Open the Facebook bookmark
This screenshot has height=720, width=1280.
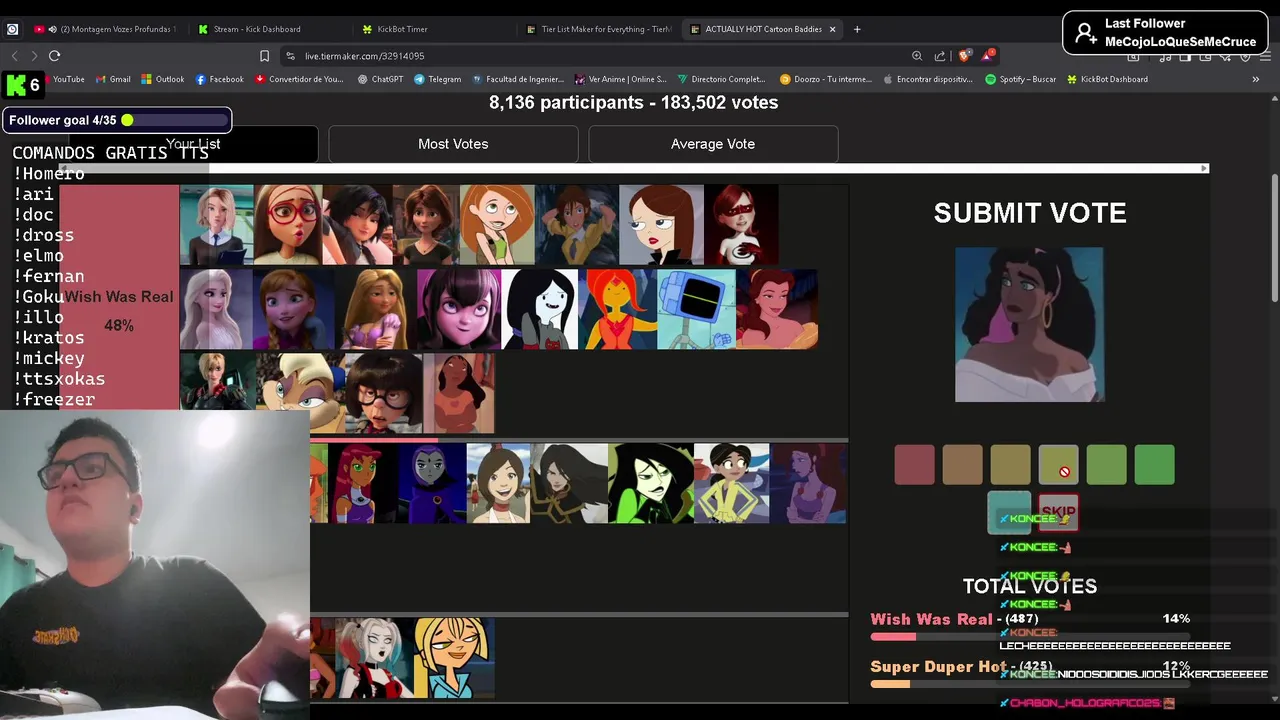point(219,79)
